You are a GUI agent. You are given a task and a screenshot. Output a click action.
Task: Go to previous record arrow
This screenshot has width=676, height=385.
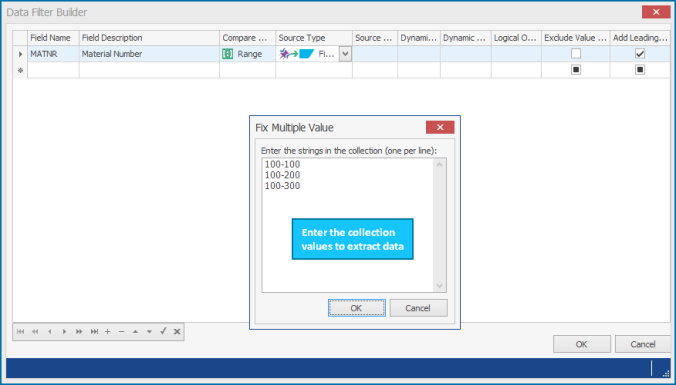pos(50,332)
